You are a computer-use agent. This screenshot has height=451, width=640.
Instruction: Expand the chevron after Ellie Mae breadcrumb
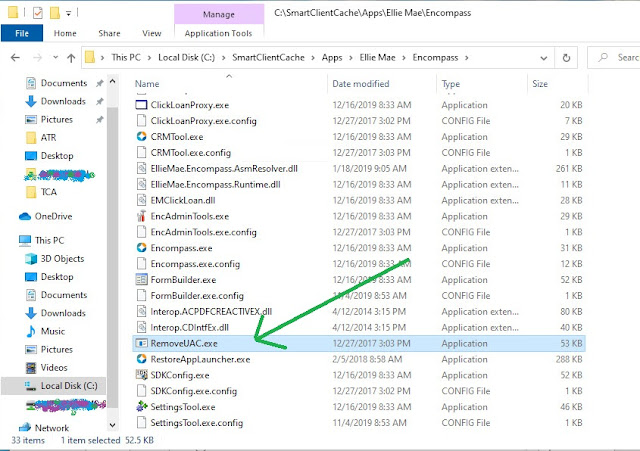404,58
